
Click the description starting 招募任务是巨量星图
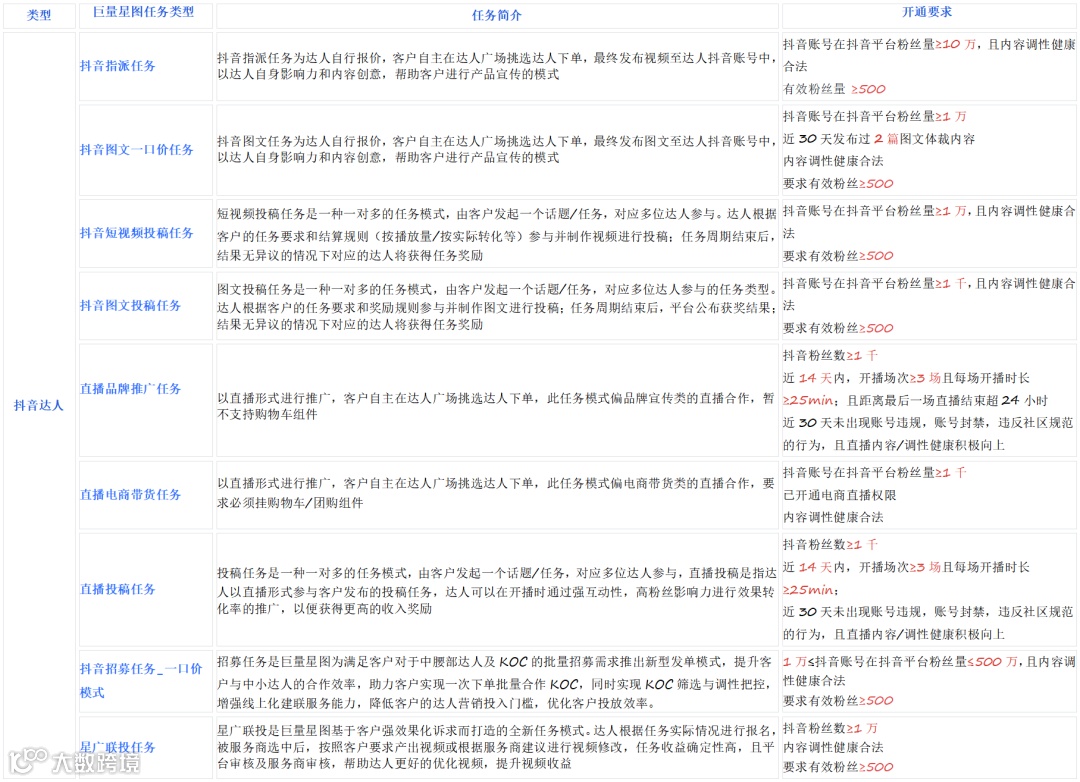pyautogui.click(x=497, y=682)
